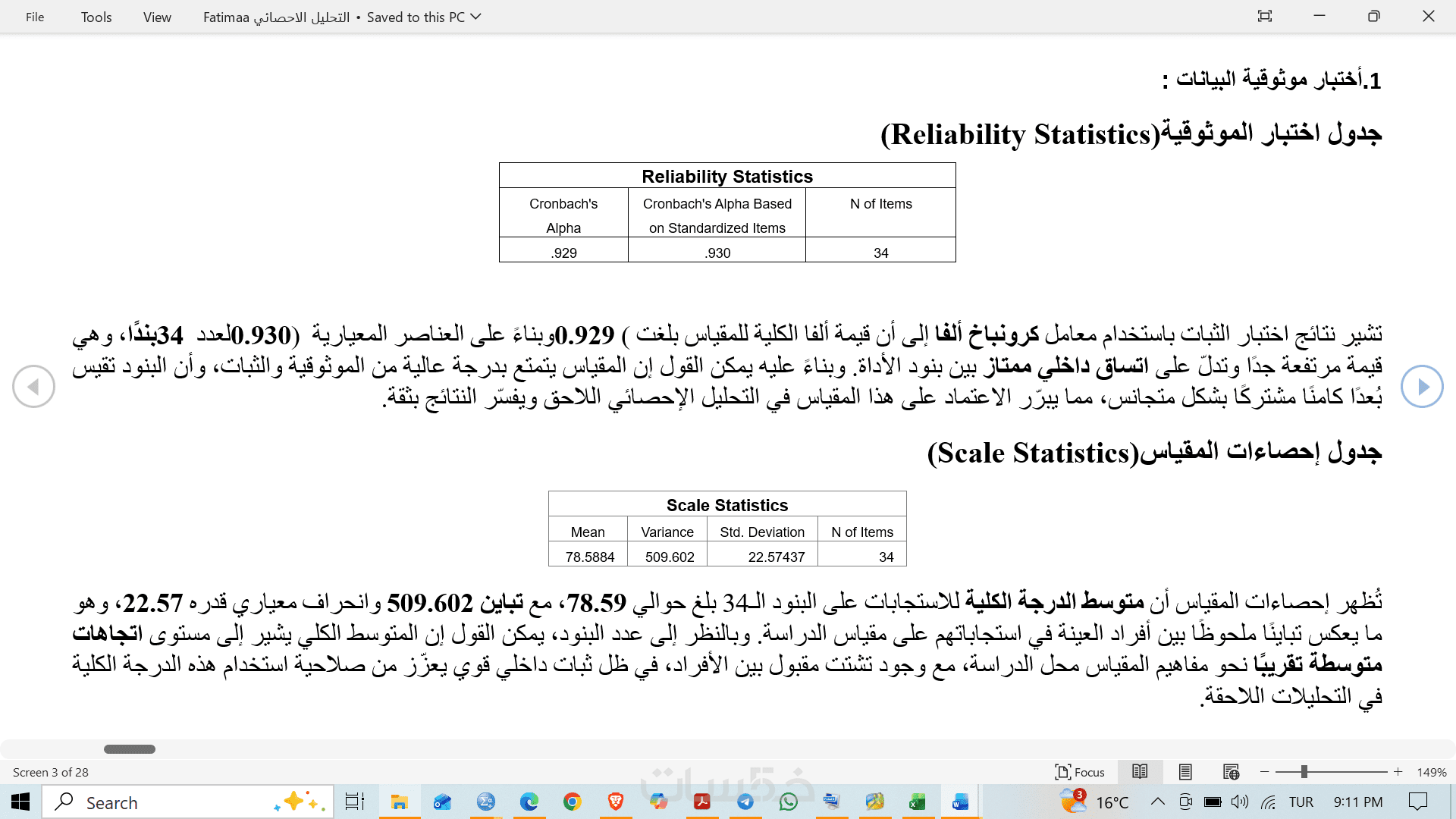Viewport: 1456px width, 819px height.
Task: Switch to Web Layout view icon
Action: [1231, 772]
